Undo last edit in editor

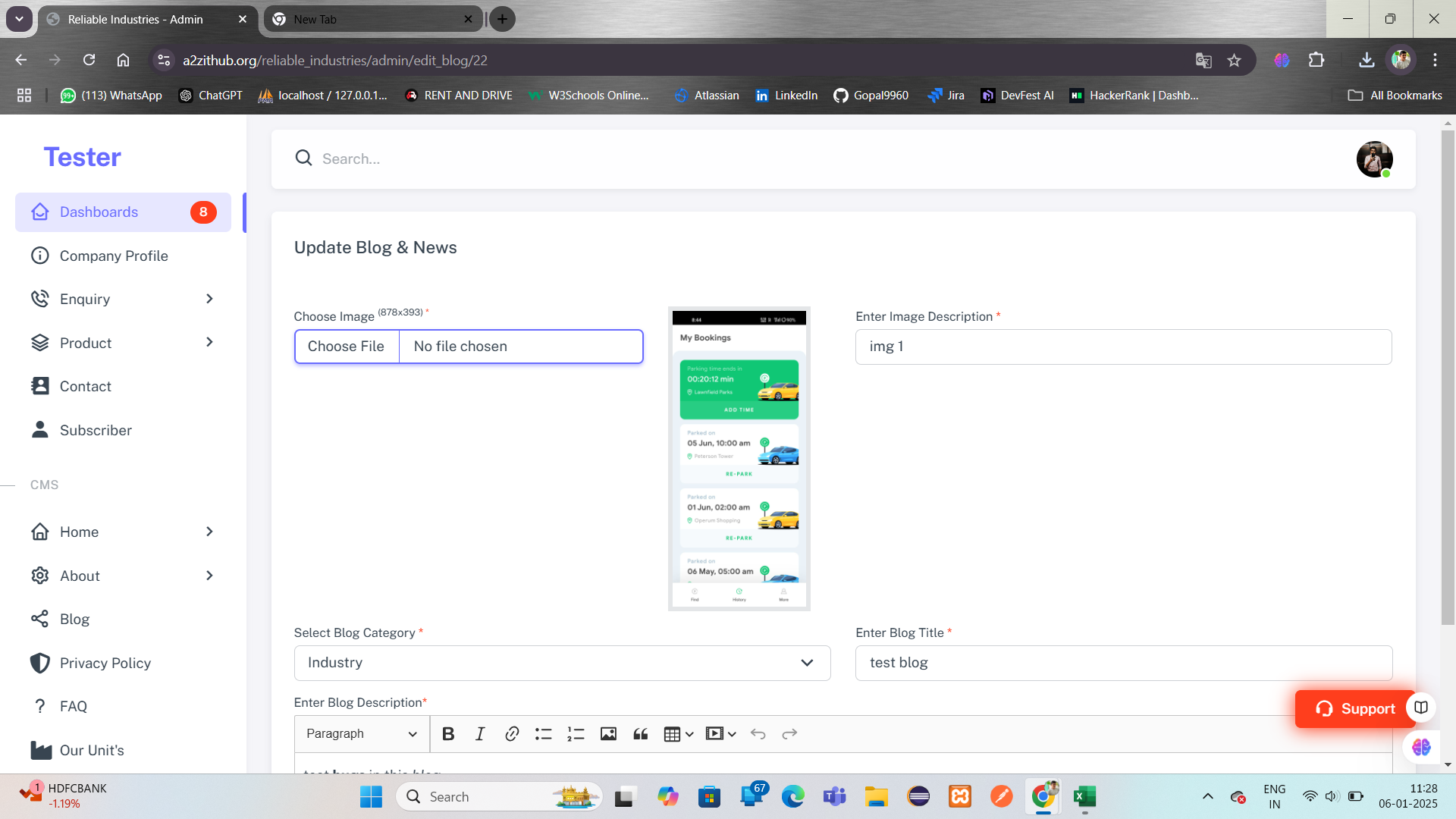coord(758,734)
